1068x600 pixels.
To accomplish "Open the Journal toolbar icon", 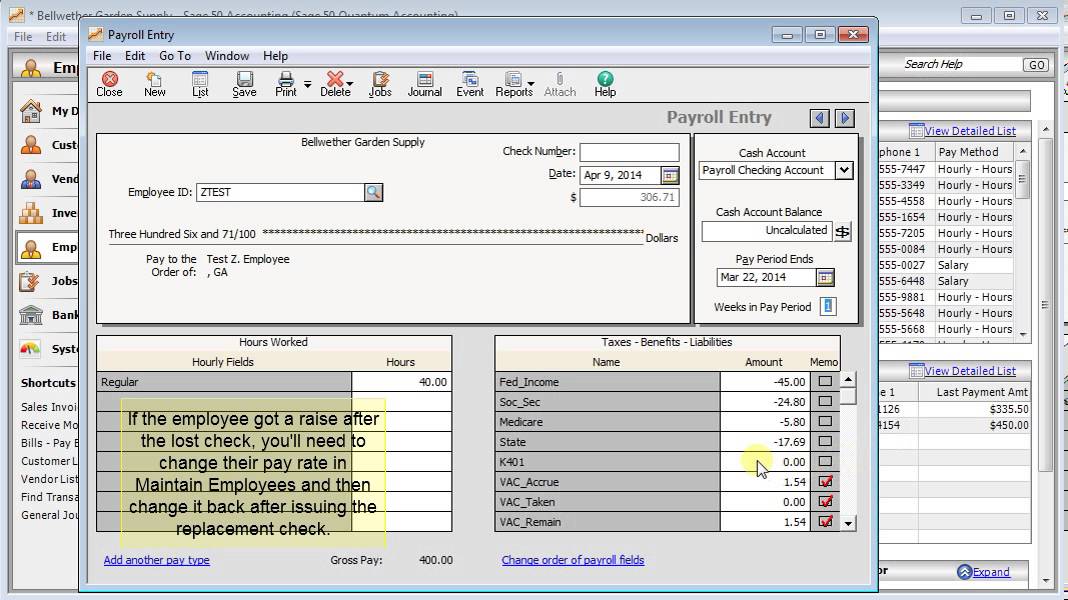I will 424,84.
